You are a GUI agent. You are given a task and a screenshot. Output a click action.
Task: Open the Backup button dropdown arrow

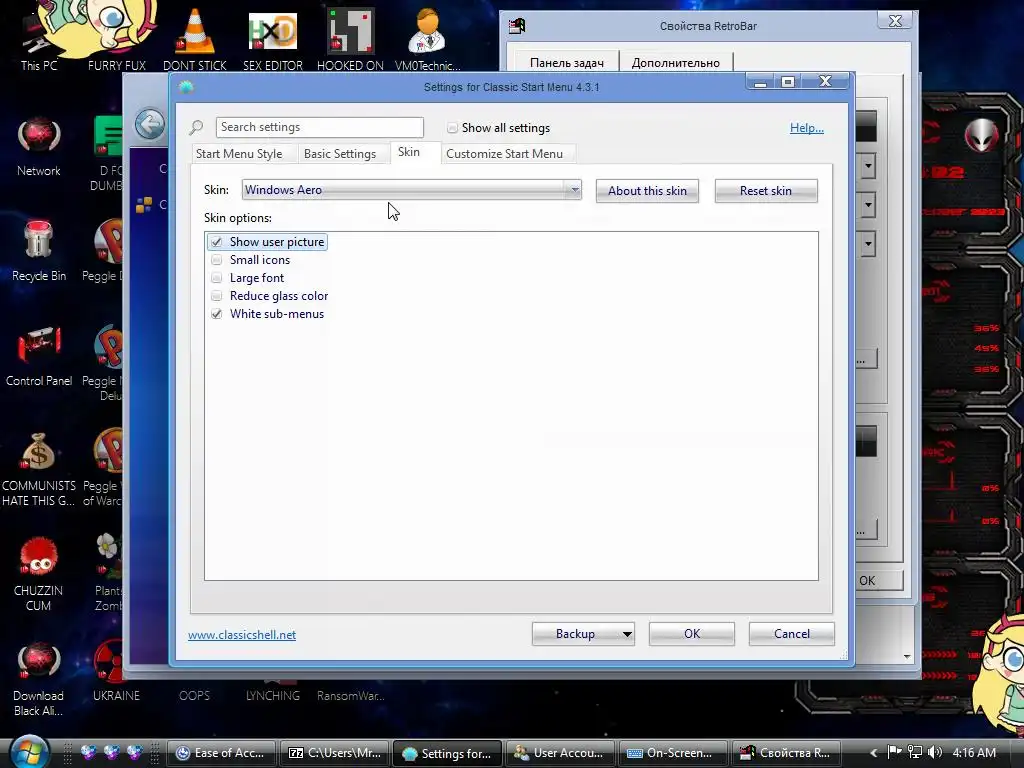coord(627,634)
